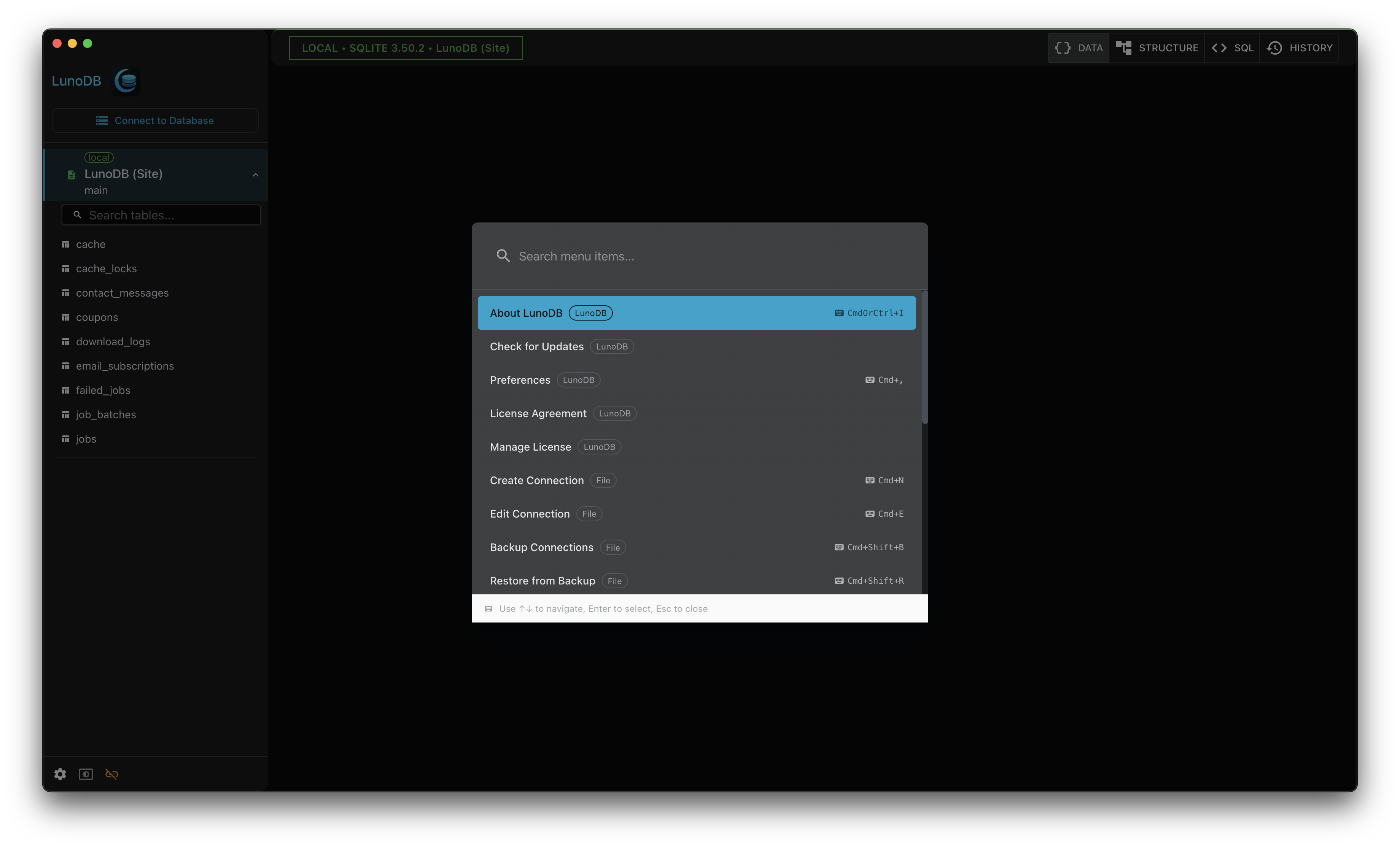Switch to the DATA view tab
The height and width of the screenshot is (848, 1400).
coord(1079,48)
